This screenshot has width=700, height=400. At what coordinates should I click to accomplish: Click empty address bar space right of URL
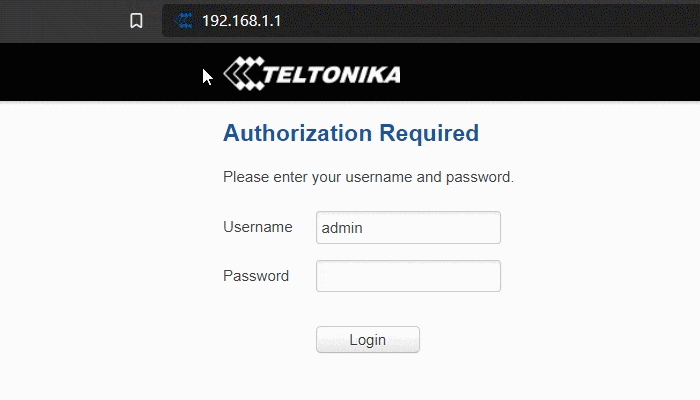point(480,21)
